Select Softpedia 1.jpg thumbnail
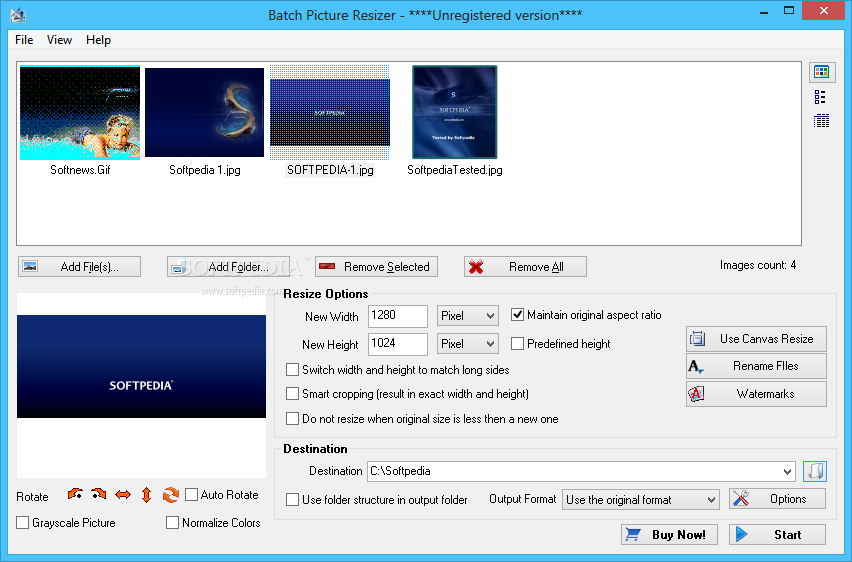The image size is (852, 562). [x=204, y=113]
